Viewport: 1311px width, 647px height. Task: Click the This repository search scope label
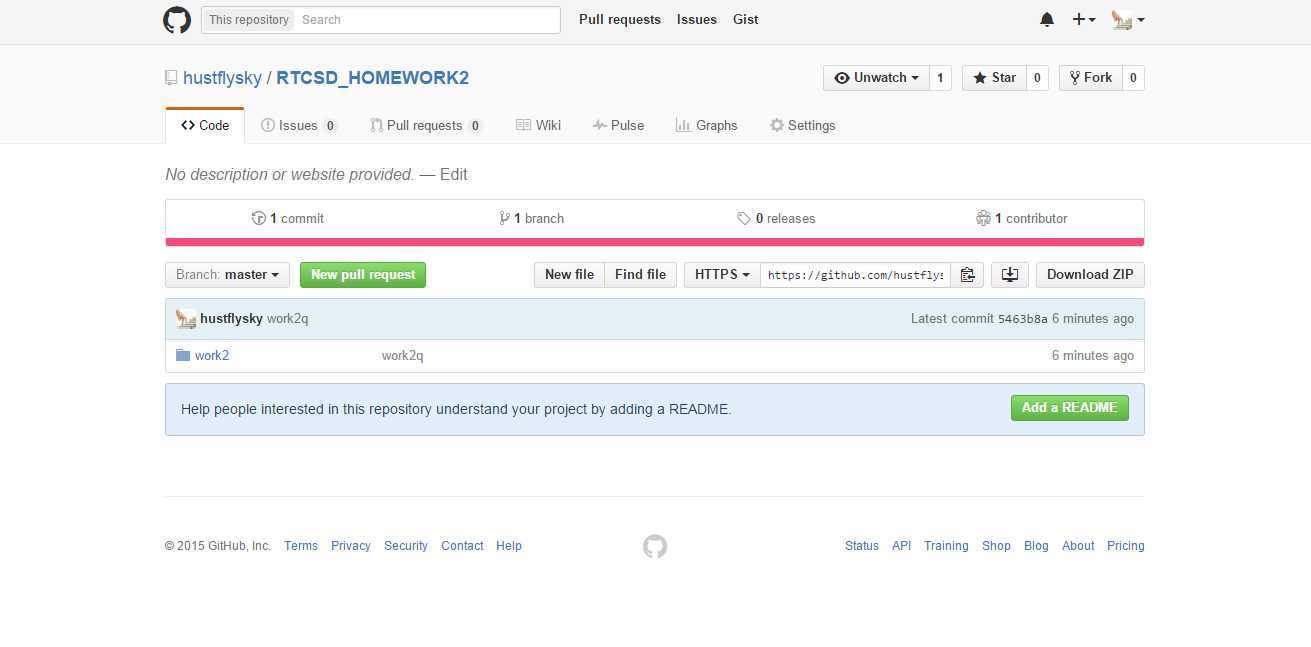tap(249, 20)
